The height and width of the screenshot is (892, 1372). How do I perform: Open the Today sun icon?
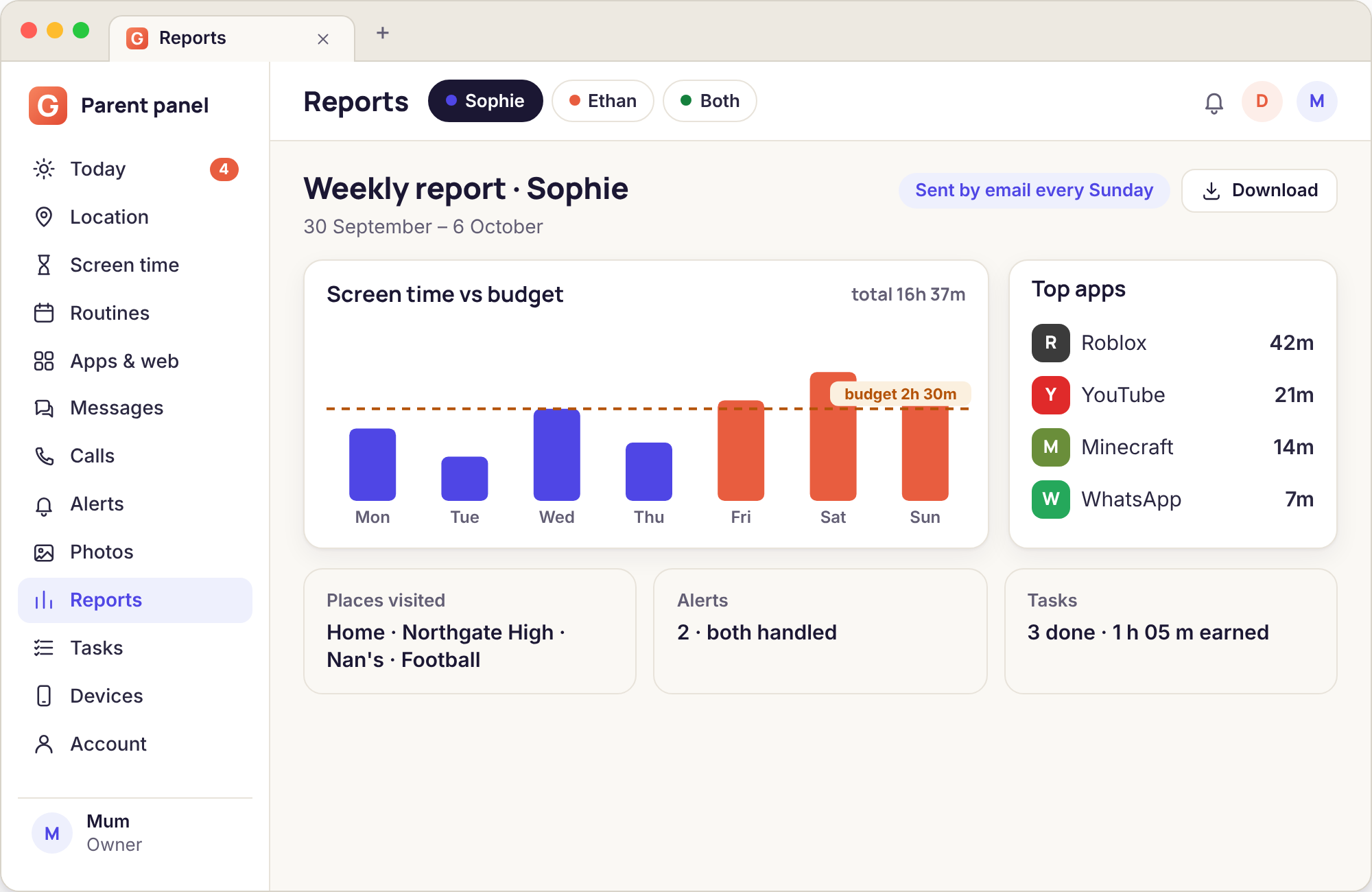[x=44, y=169]
